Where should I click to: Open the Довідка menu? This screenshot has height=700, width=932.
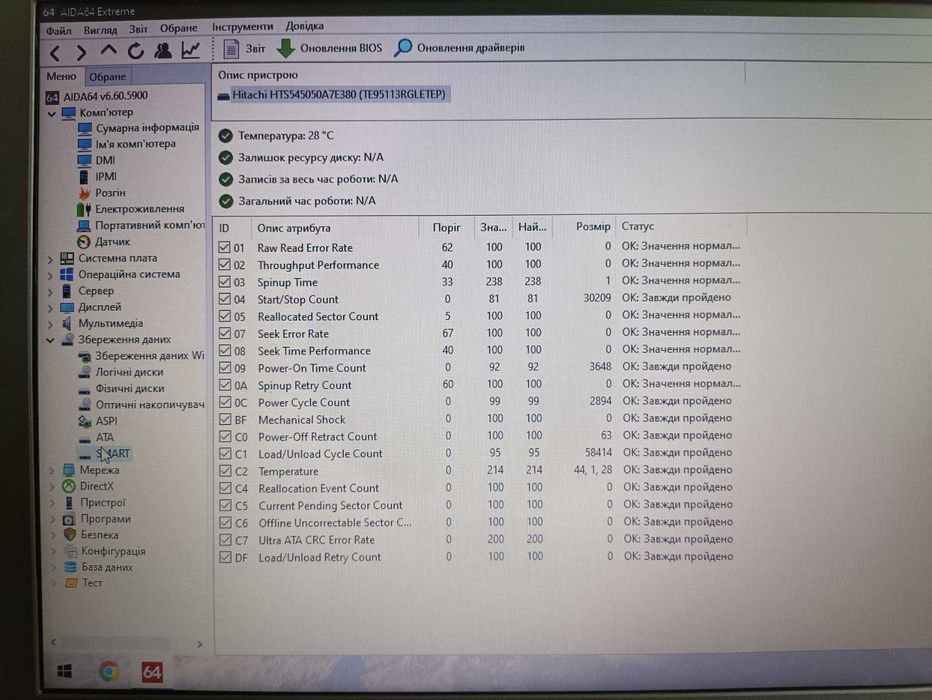pos(304,26)
